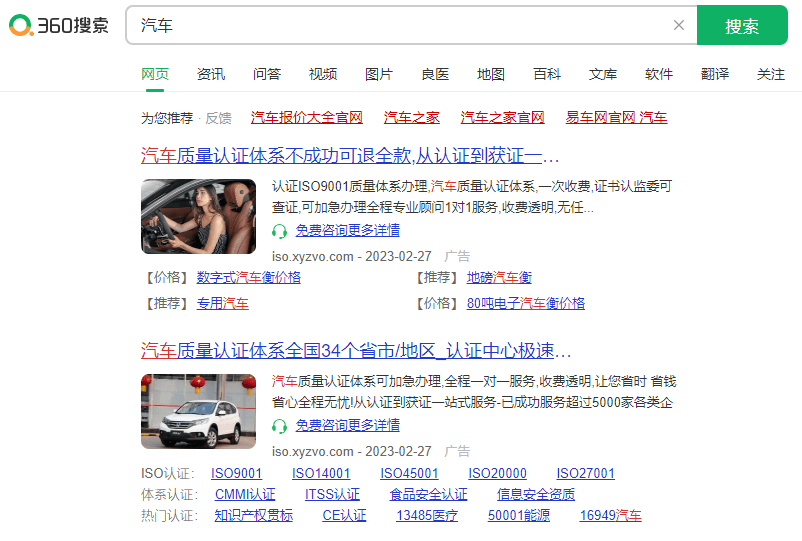Screen dimensions: 802x541
Task: Open the 信息安全资质 link
Action: click(x=536, y=494)
